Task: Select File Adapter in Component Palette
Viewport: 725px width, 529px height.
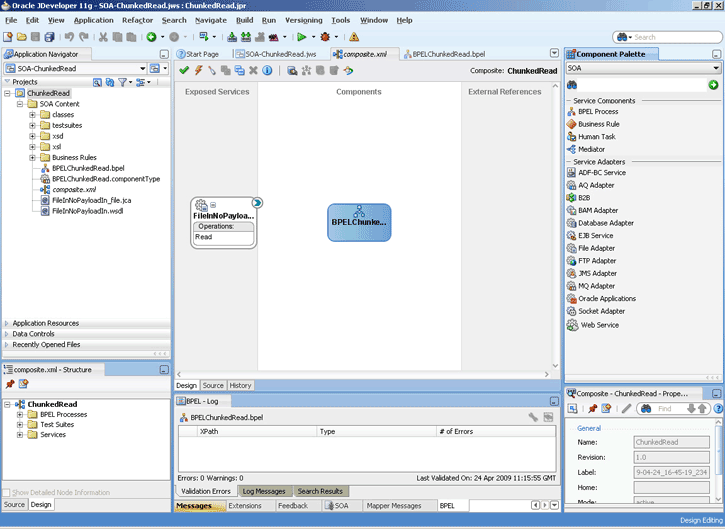Action: coord(596,248)
